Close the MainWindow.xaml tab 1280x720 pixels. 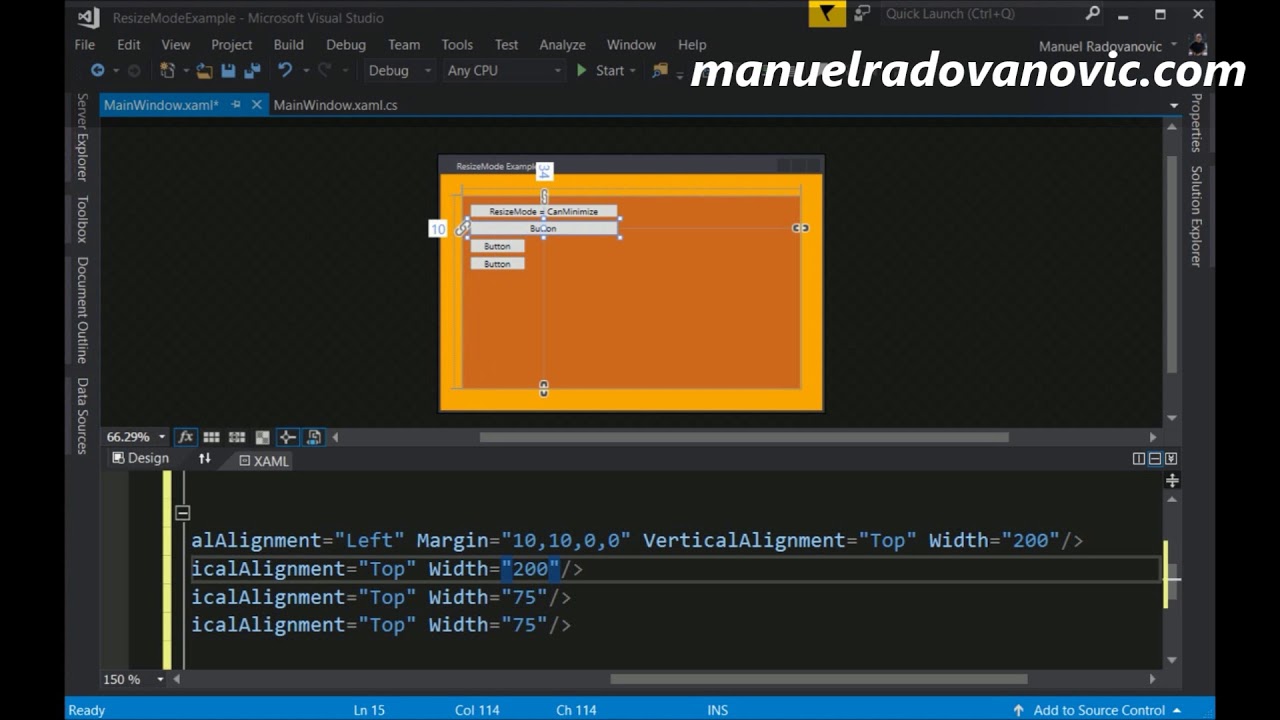(x=257, y=104)
